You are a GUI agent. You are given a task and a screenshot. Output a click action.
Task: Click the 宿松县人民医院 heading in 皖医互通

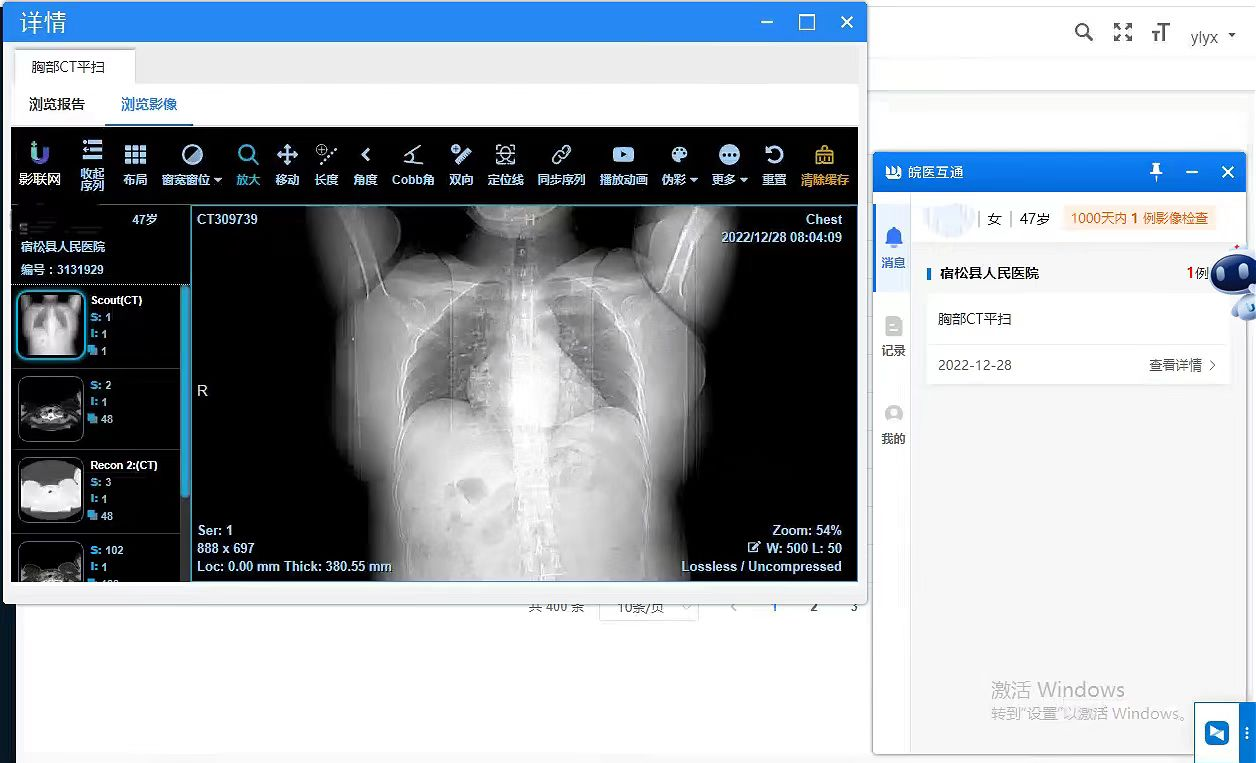[989, 273]
